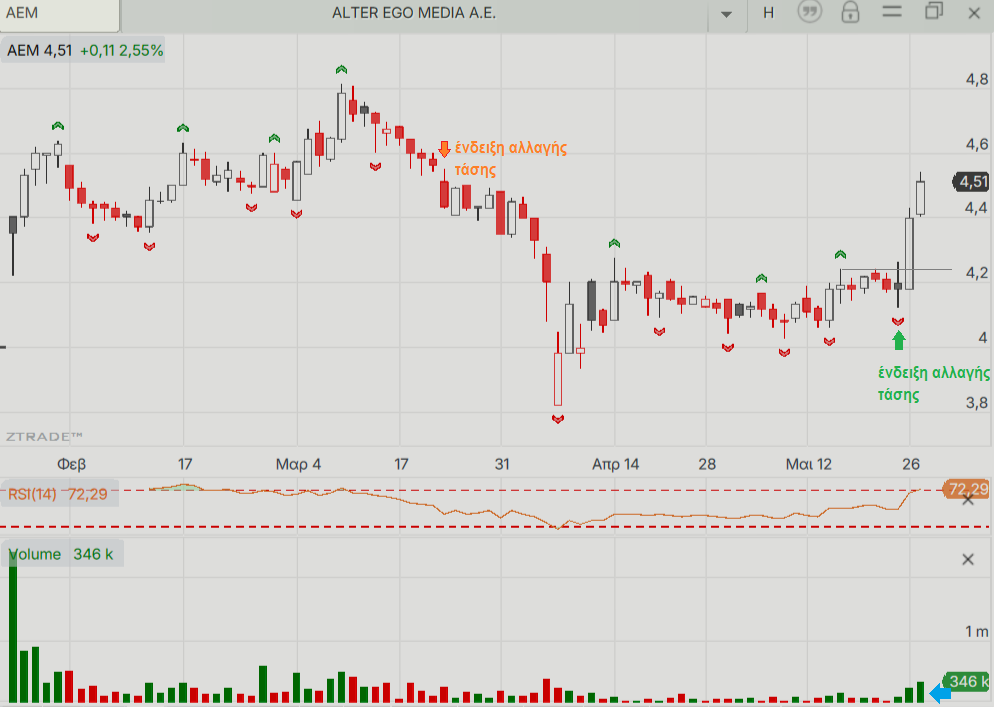Click the AEM 4,51 price legend

(40, 51)
